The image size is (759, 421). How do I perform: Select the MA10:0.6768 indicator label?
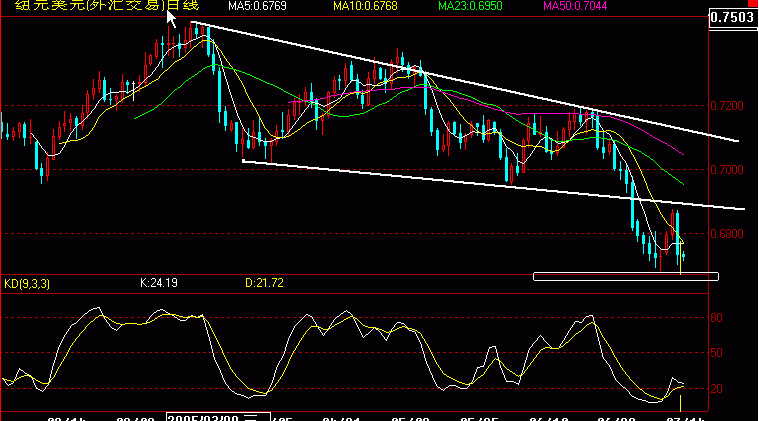click(x=365, y=6)
